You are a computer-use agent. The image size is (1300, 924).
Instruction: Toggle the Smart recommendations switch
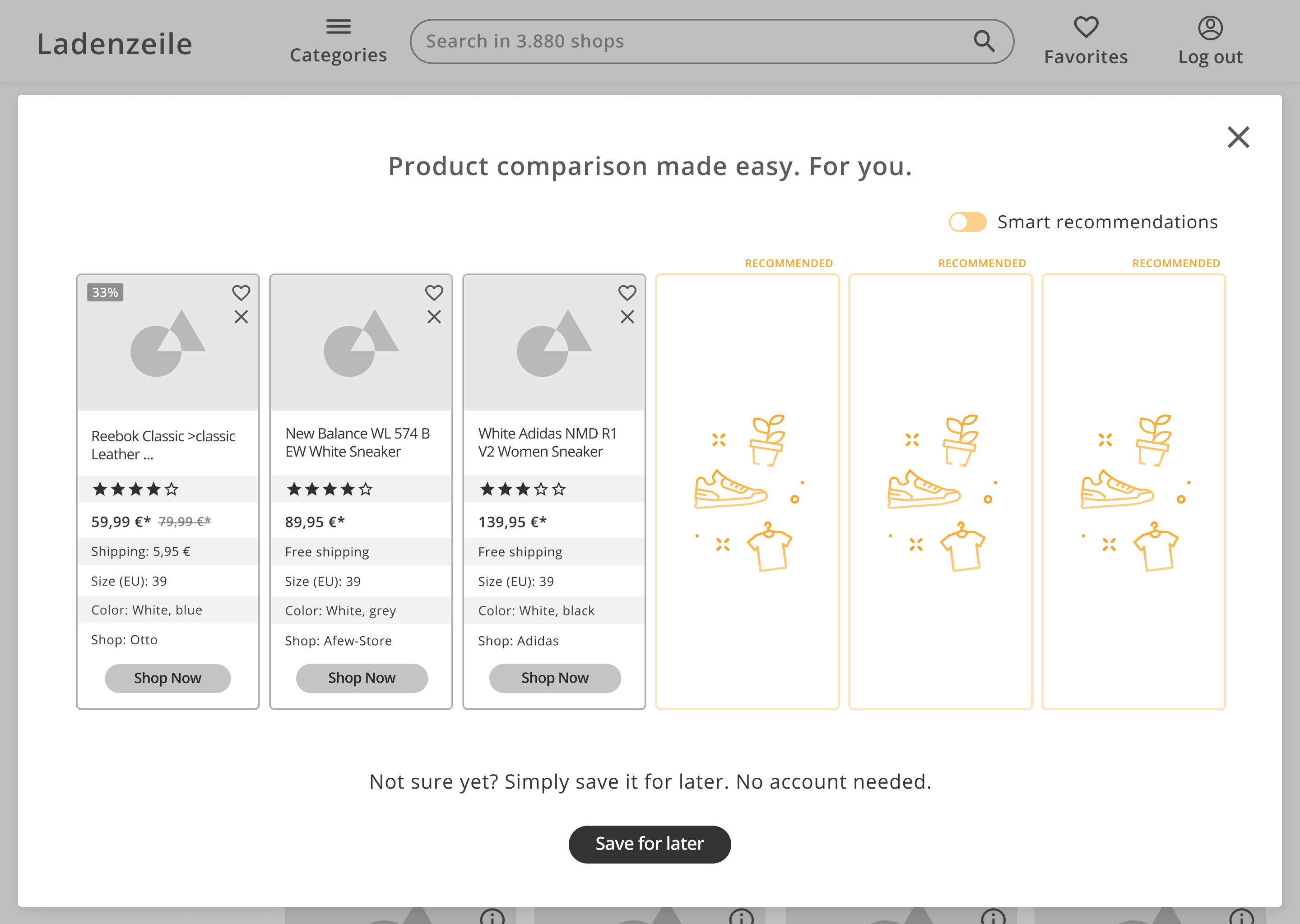pyautogui.click(x=967, y=222)
